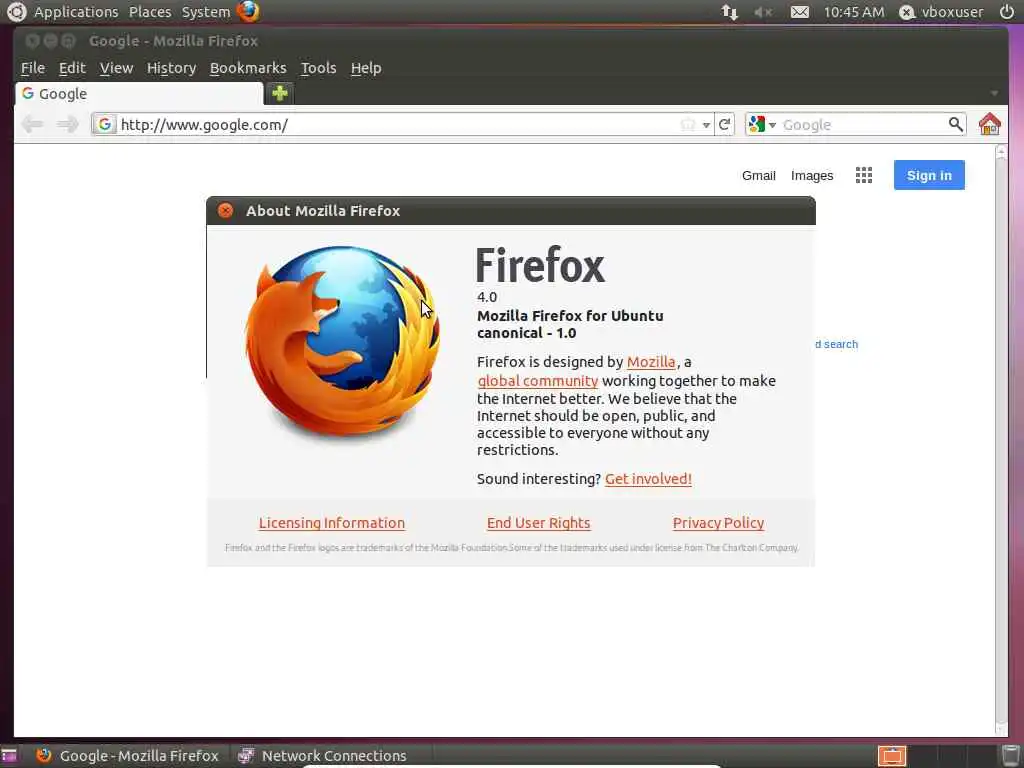
Task: Go forward with the forward arrow
Action: click(67, 124)
